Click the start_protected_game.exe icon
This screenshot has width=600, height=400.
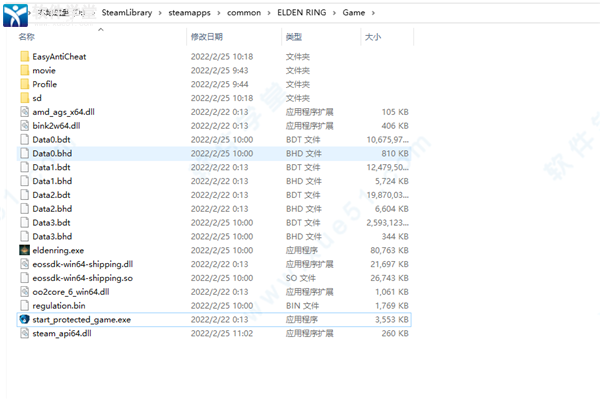point(24,319)
